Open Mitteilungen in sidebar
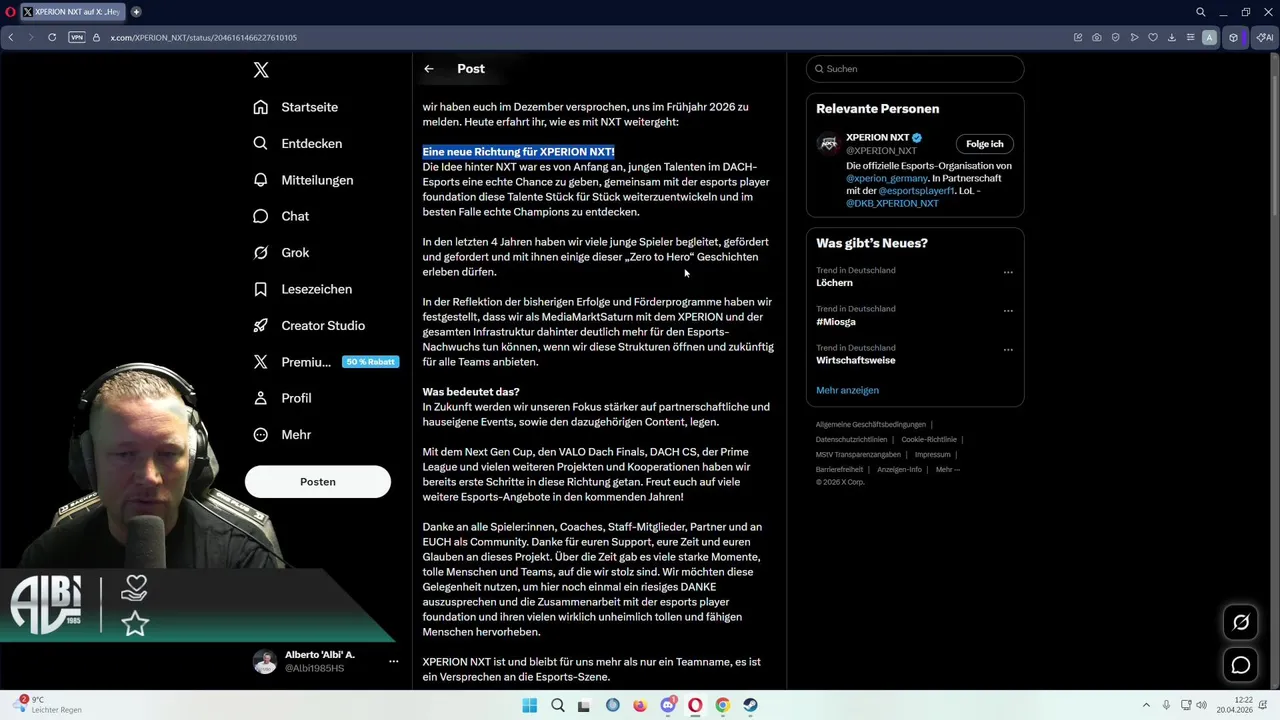The width and height of the screenshot is (1280, 720). [317, 180]
